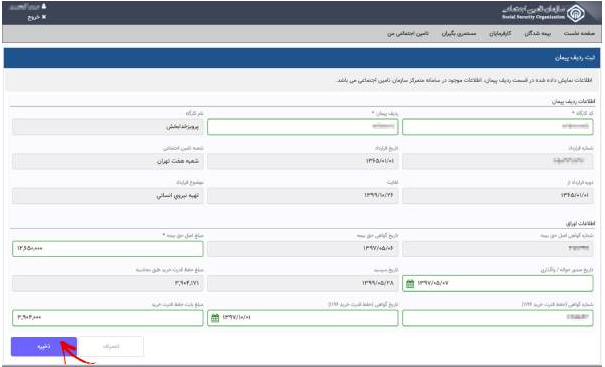Screen dimensions: 605x367
Task: Focus the purchasing power certificate number field
Action: point(497,318)
